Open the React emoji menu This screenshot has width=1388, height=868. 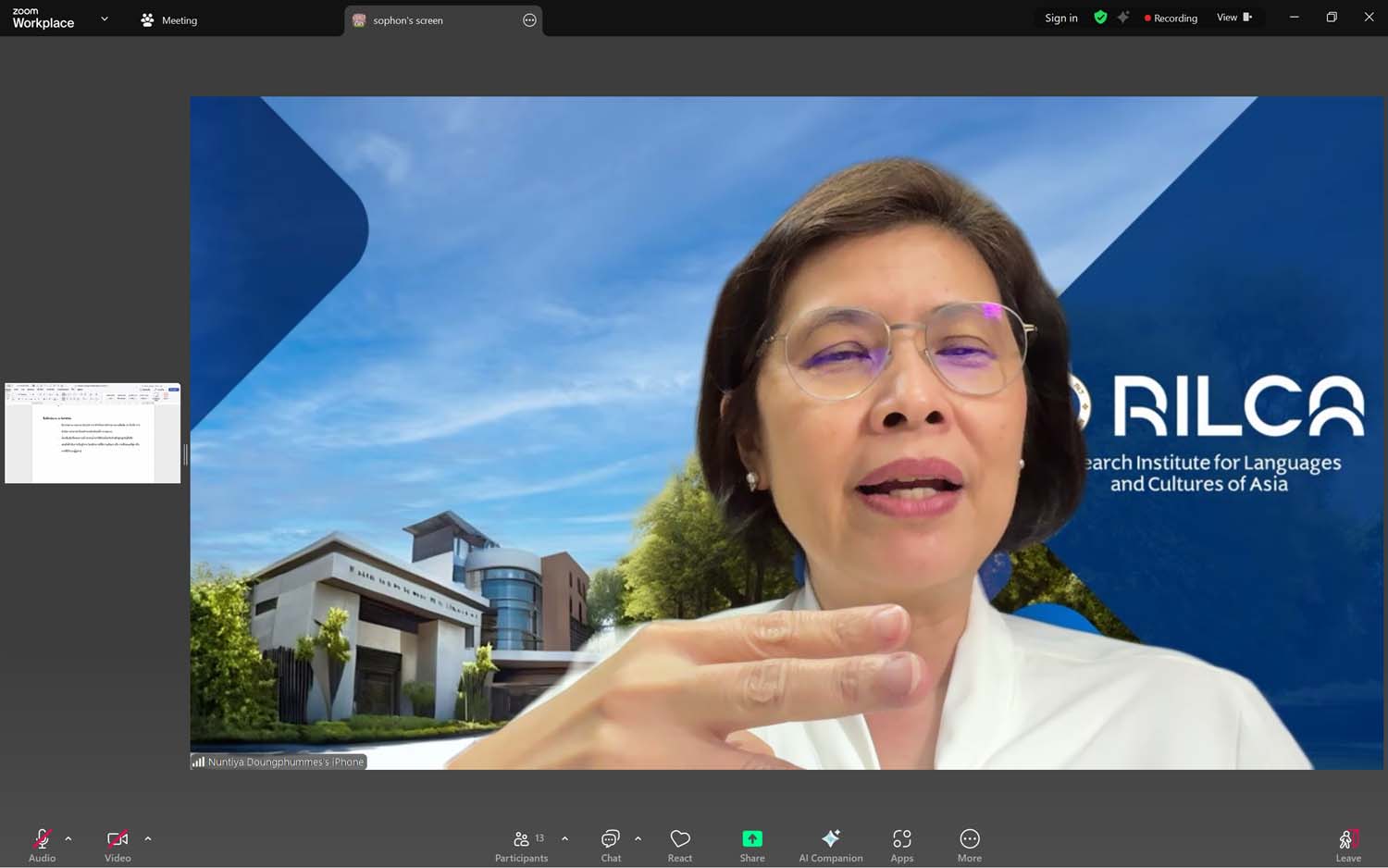pyautogui.click(x=680, y=845)
